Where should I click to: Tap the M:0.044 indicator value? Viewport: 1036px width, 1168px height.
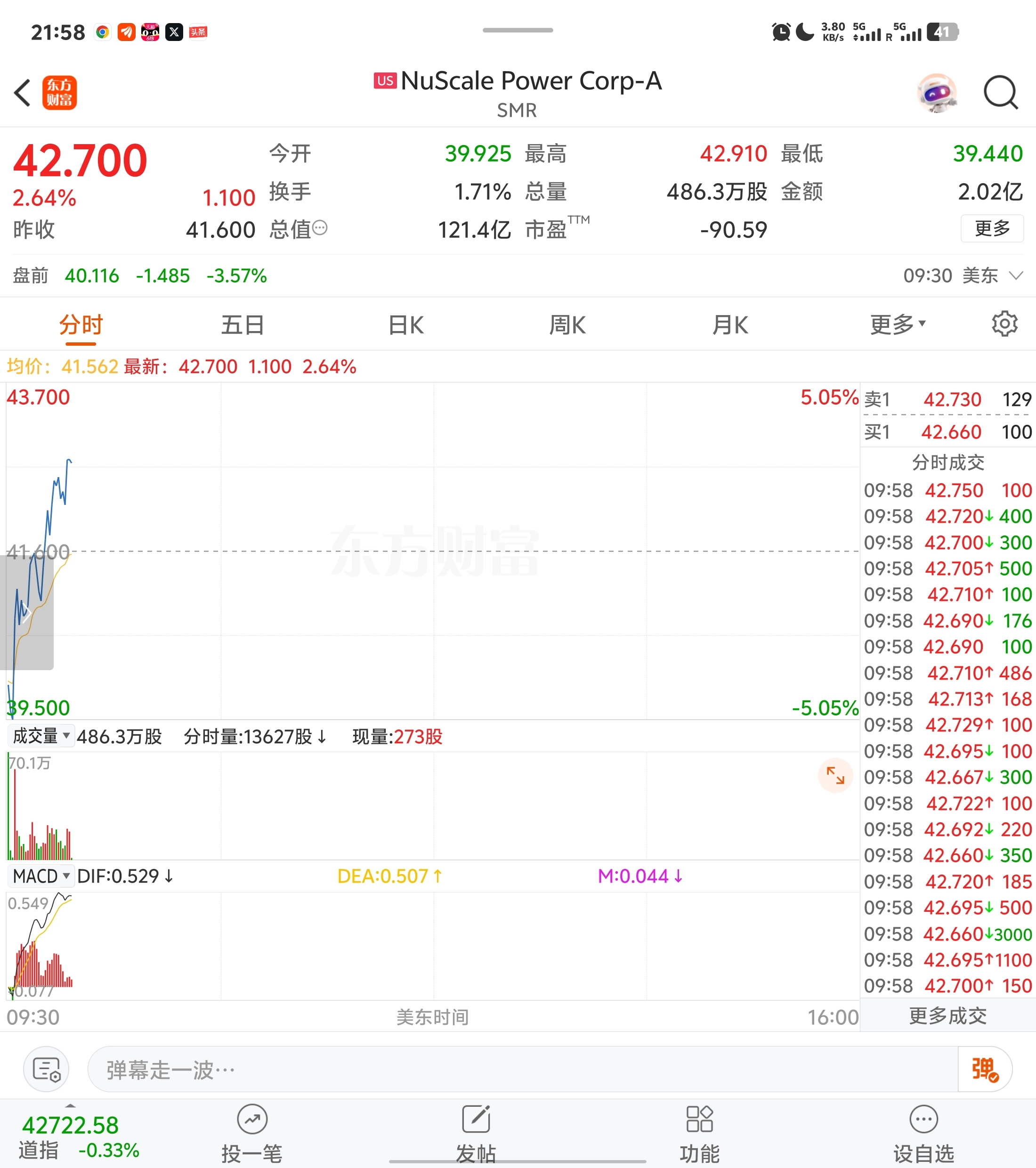click(640, 876)
